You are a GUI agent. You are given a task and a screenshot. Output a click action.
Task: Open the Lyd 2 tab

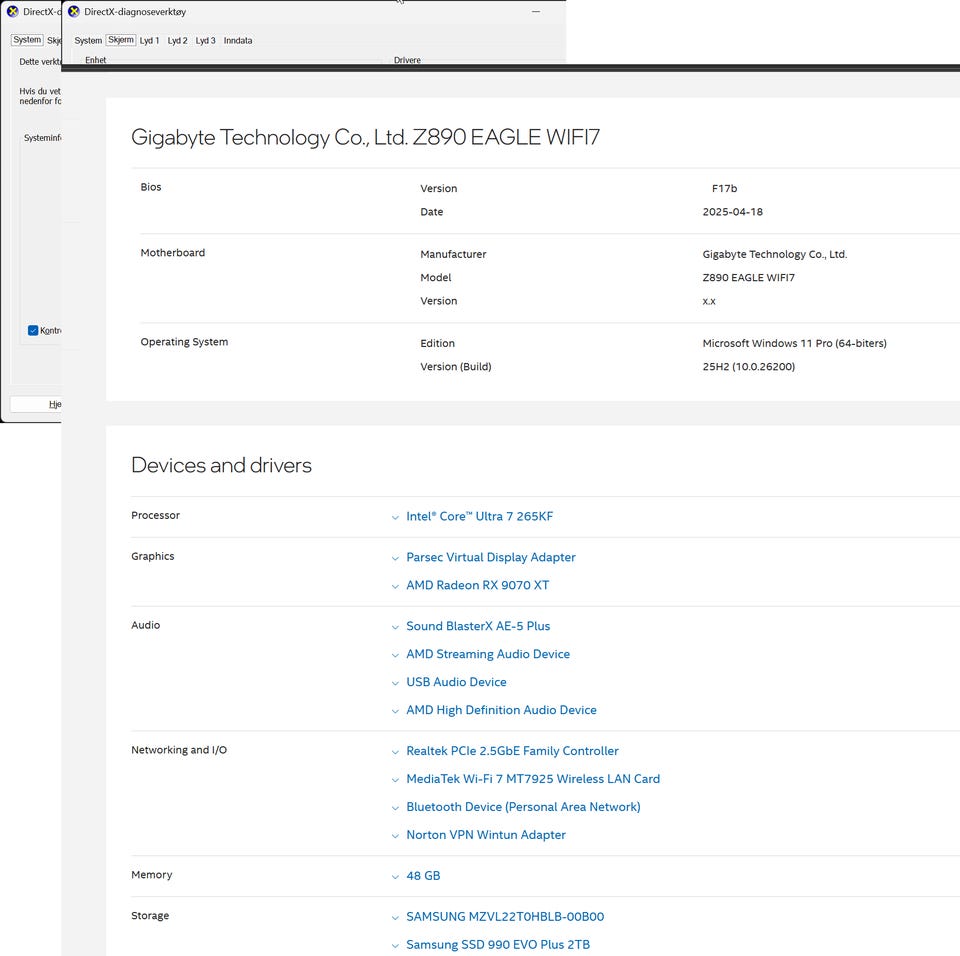point(178,40)
